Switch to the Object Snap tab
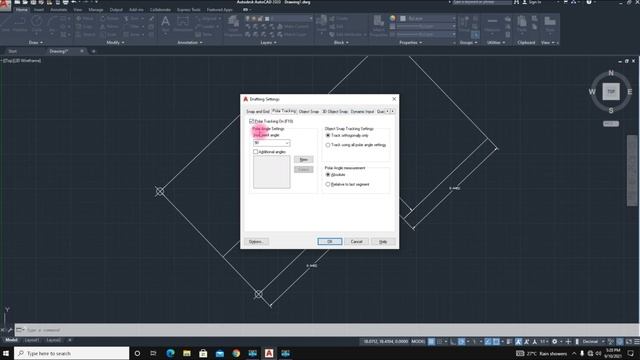Viewport: 640px width, 360px height. (309, 111)
